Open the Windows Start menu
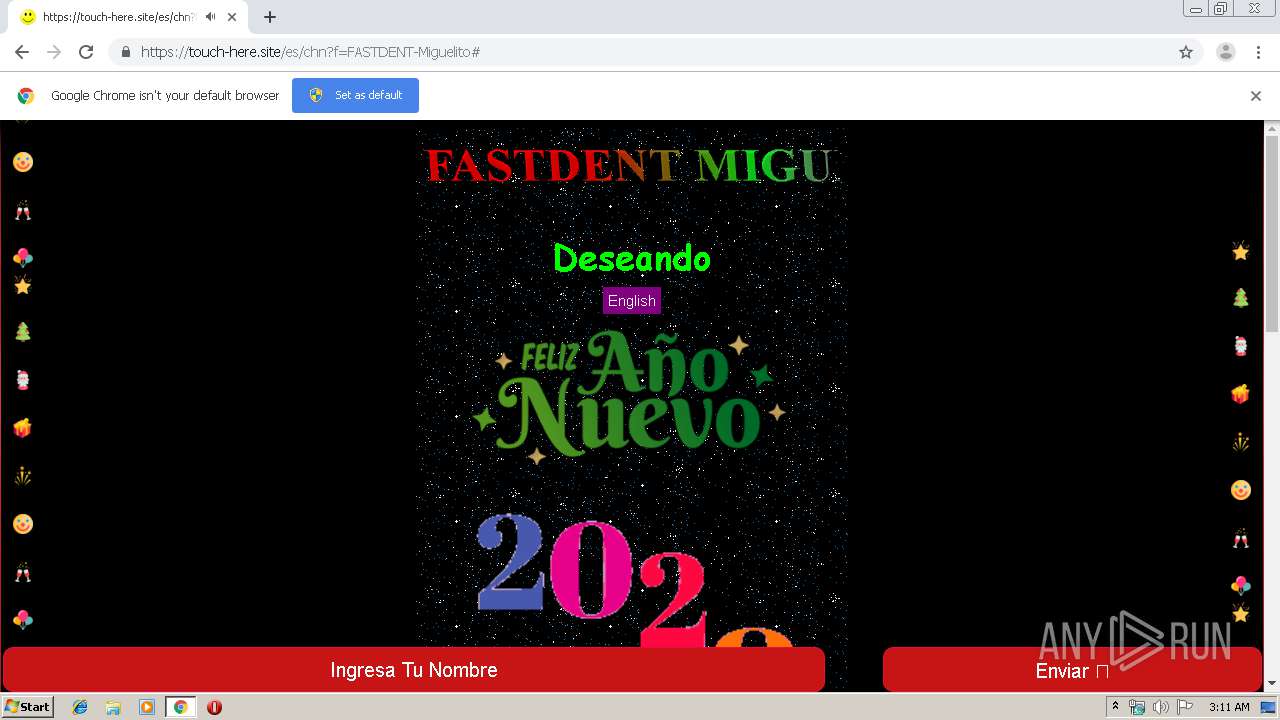Screen dimensions: 1280x720 [28, 707]
